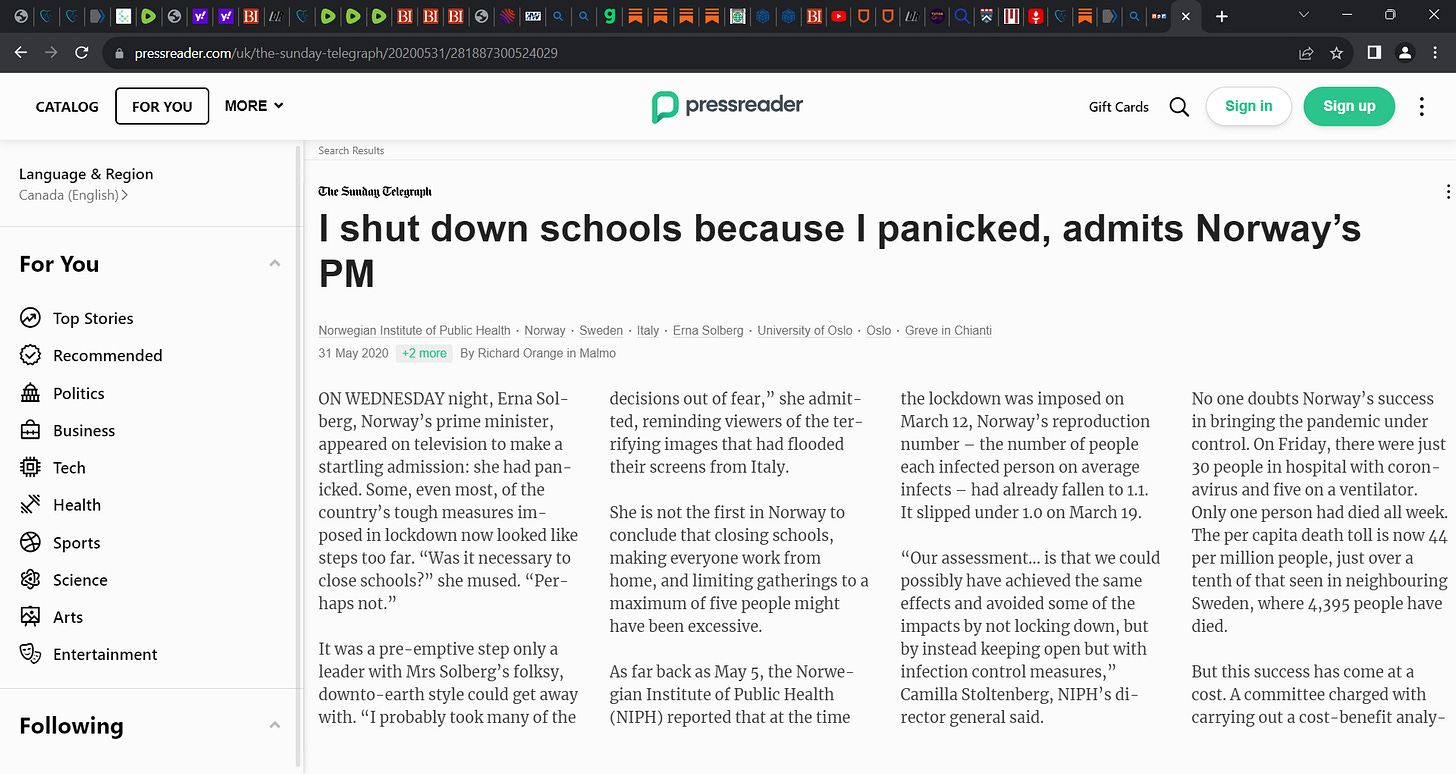1456x774 pixels.
Task: Open the CATALOG menu item
Action: click(67, 107)
